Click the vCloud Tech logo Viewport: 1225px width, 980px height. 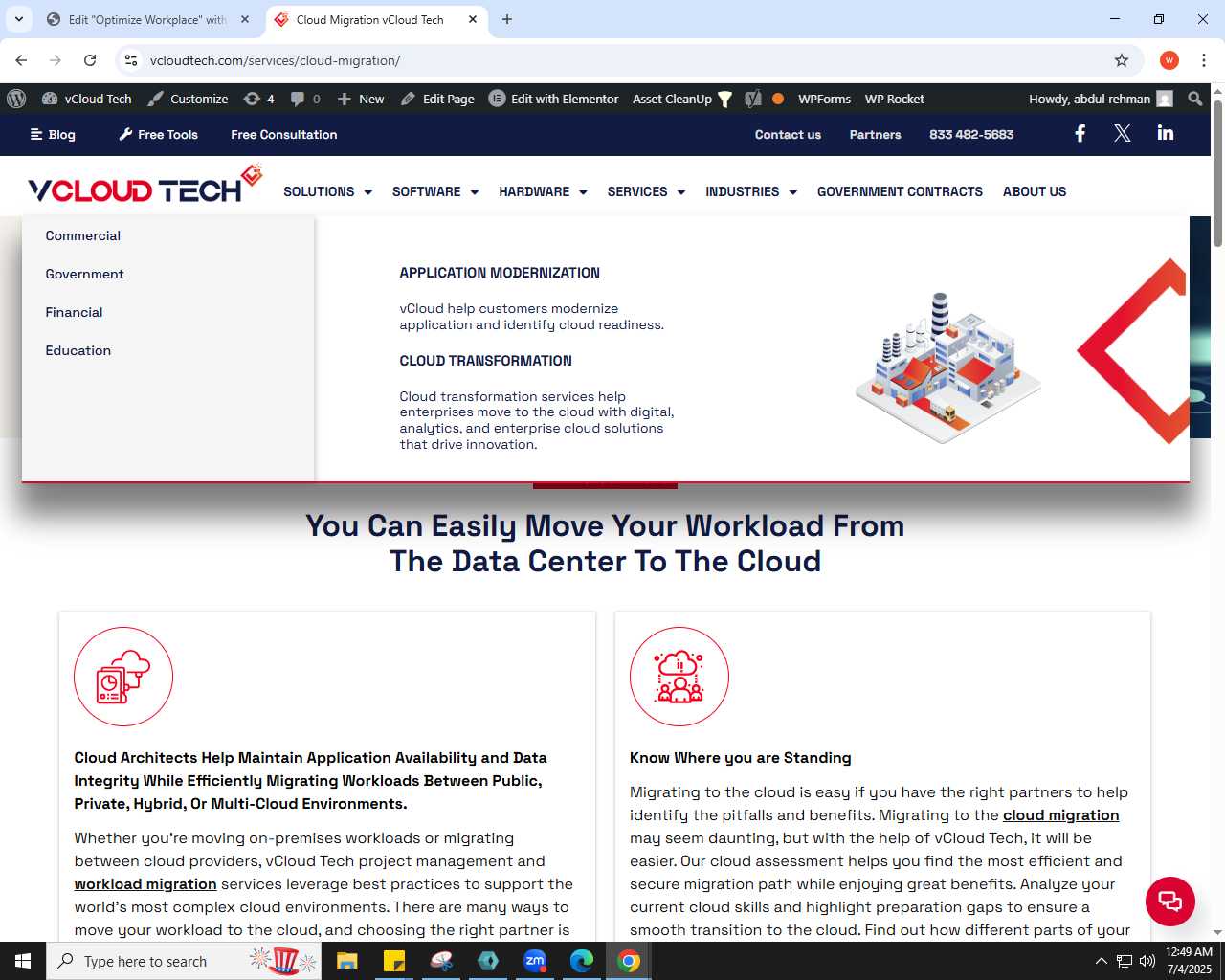point(145,185)
